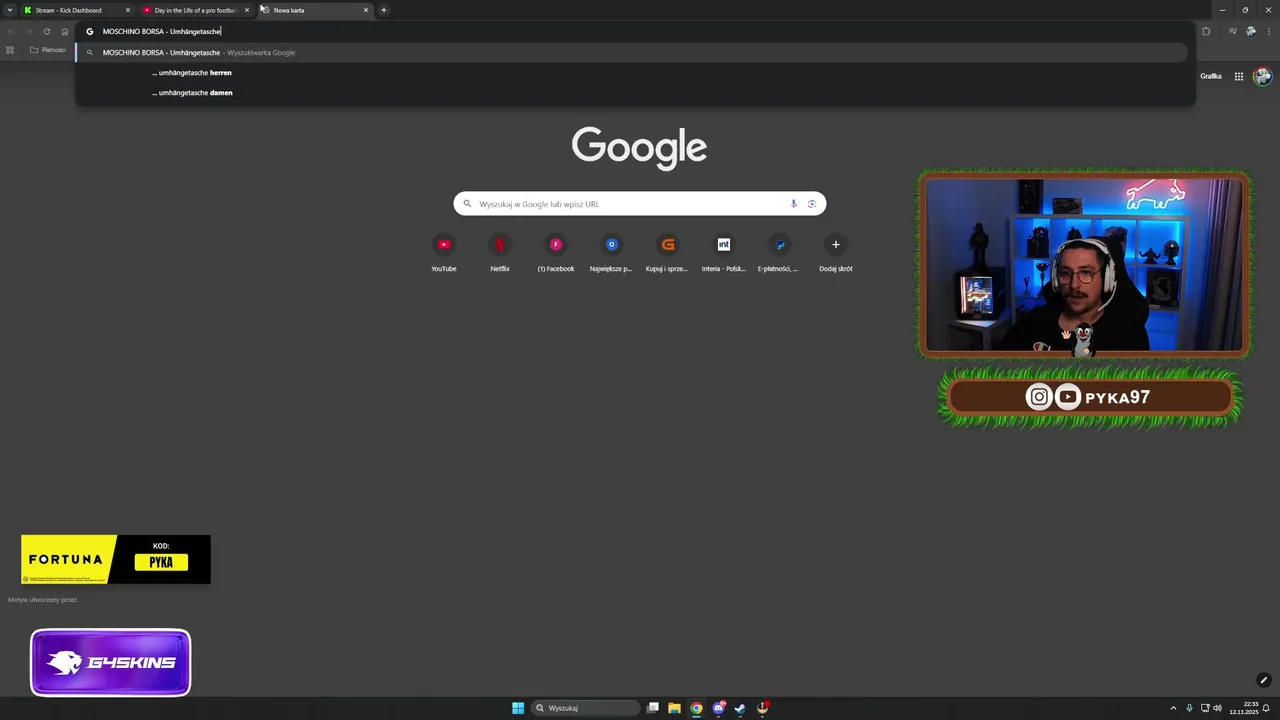The image size is (1280, 720).
Task: Open the volume speaker tray icon
Action: (1218, 708)
